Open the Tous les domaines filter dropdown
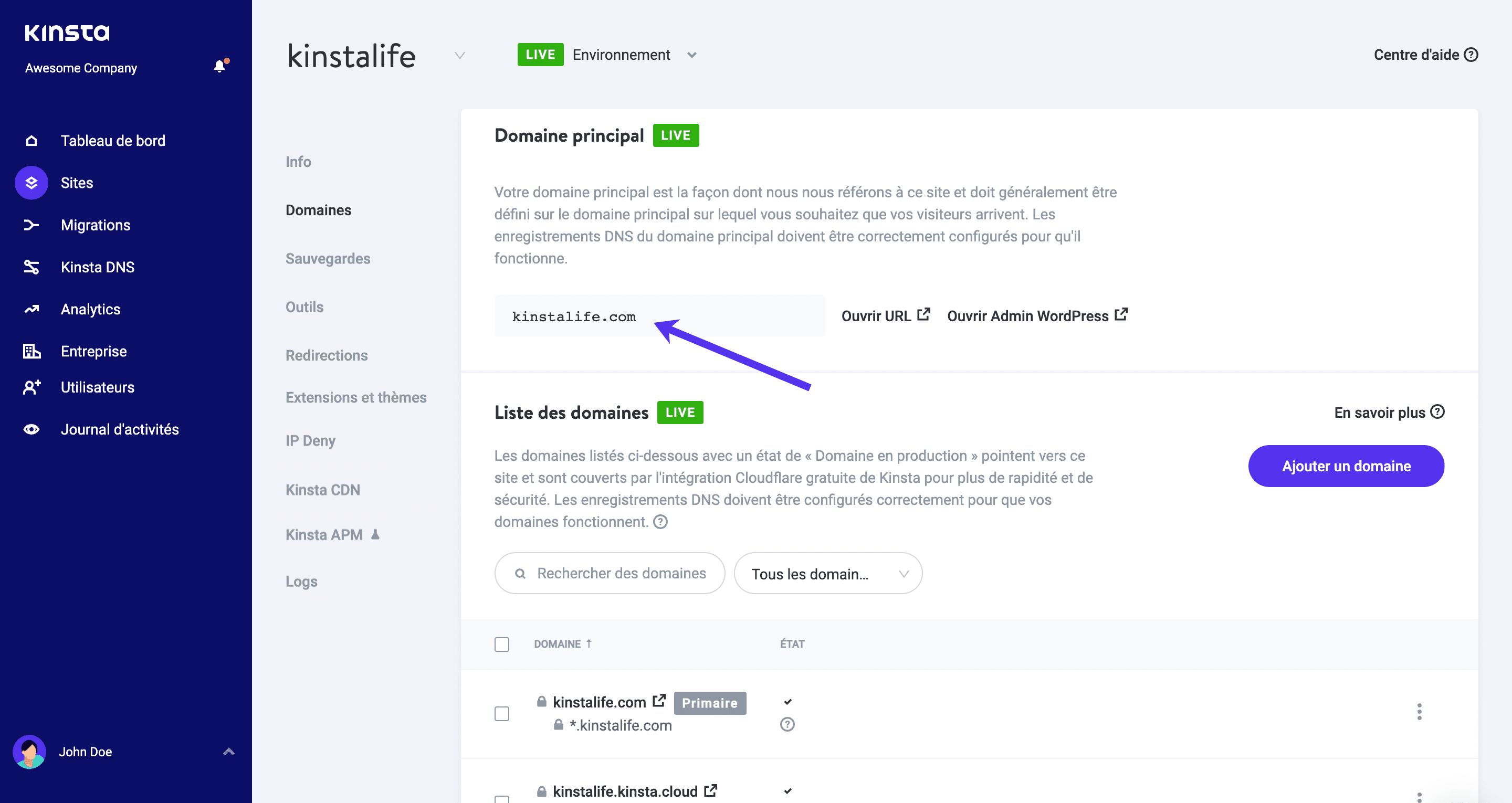1512x803 pixels. [827, 574]
